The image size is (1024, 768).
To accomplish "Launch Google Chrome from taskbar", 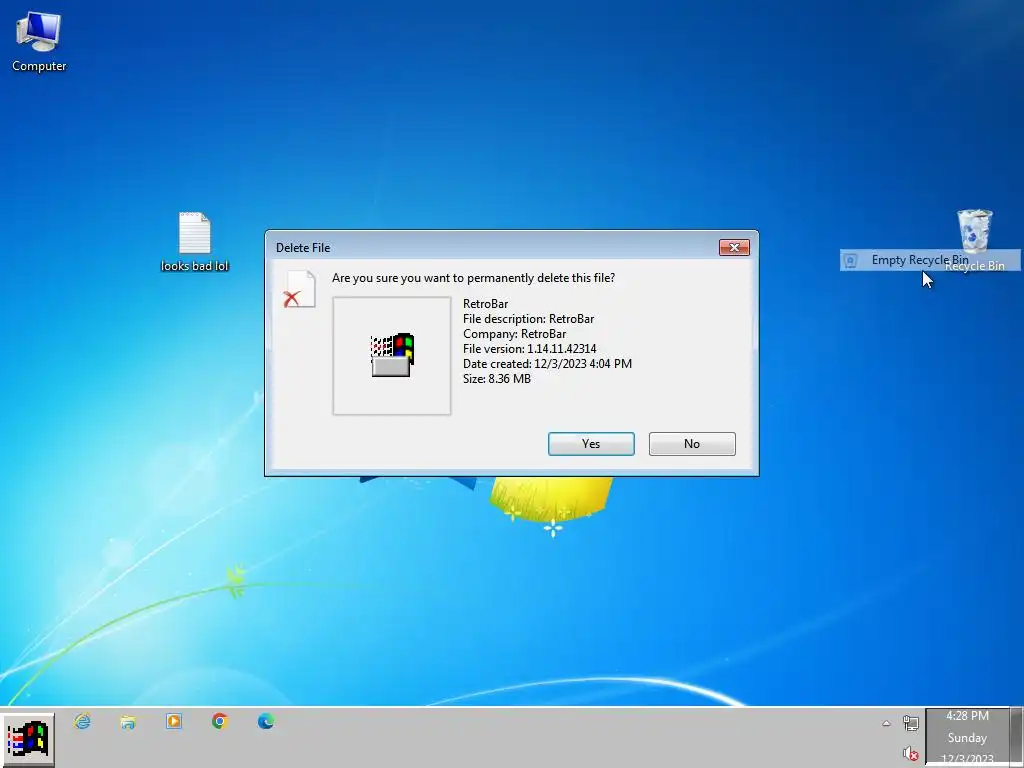I will (x=219, y=721).
